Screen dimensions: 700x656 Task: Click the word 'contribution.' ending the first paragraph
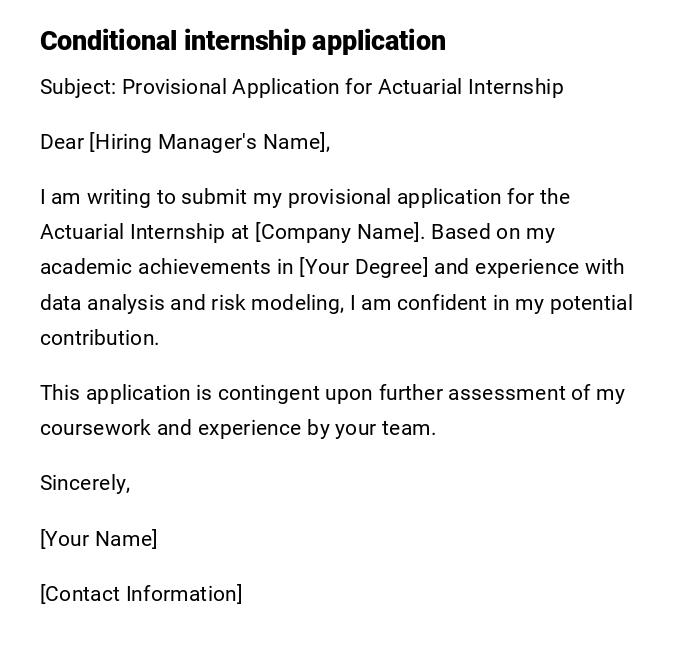[x=99, y=338]
